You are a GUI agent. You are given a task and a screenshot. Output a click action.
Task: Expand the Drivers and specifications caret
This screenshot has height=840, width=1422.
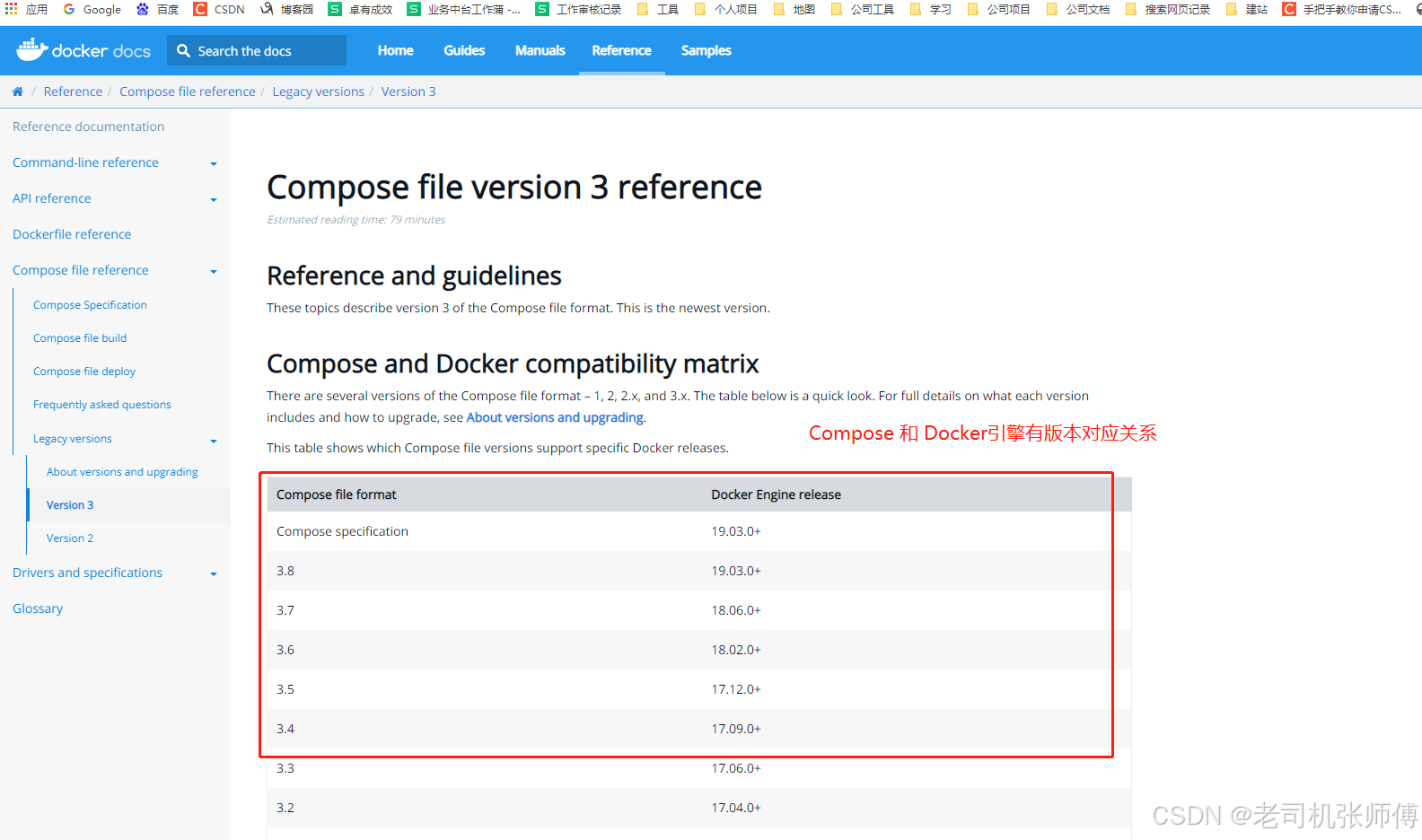click(214, 573)
